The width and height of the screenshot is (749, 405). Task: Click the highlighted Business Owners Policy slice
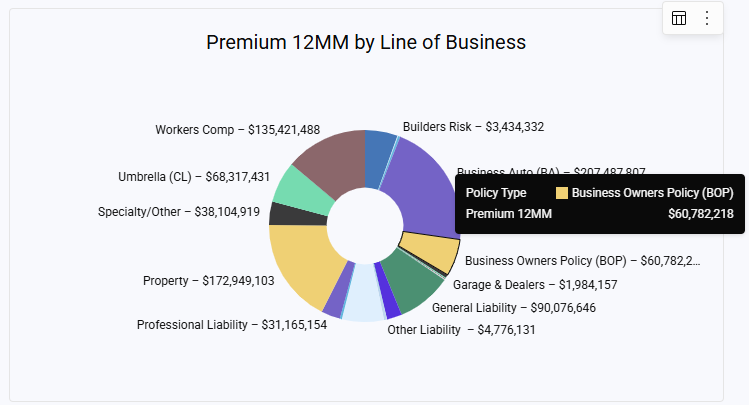tap(430, 251)
